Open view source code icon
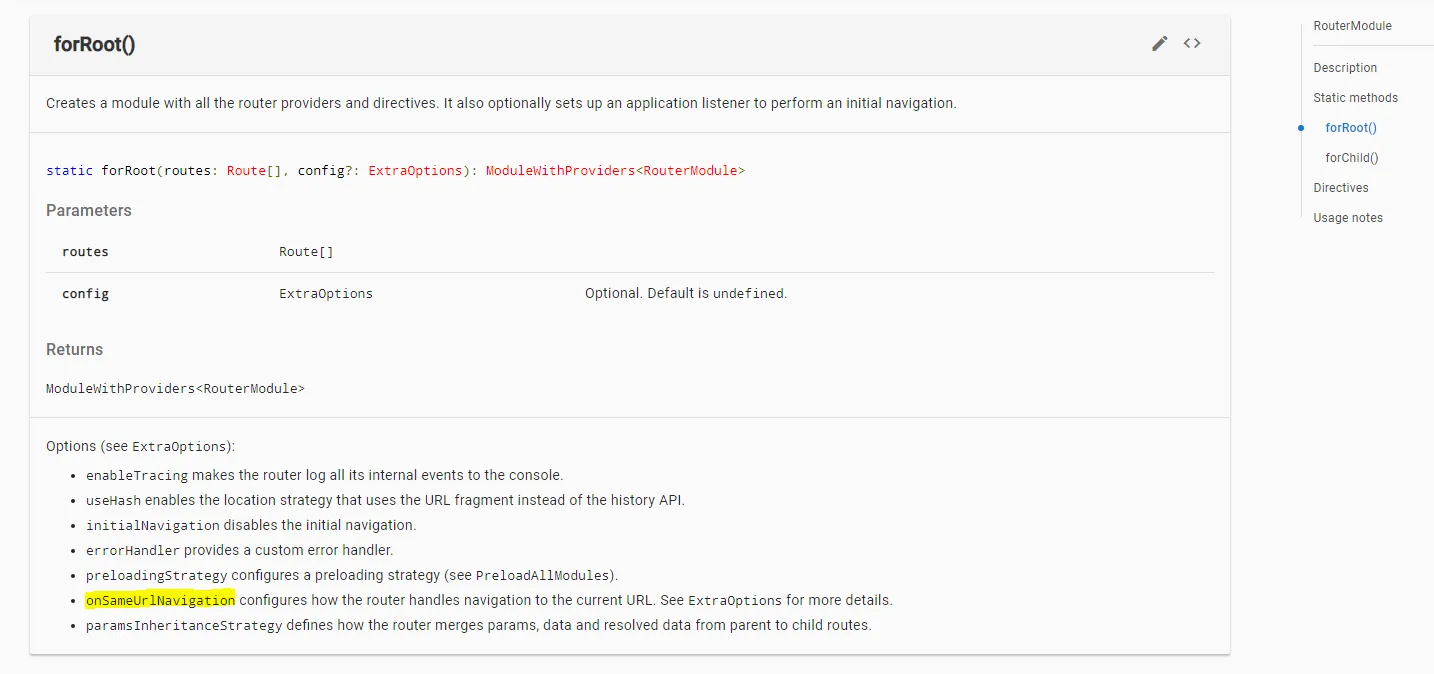This screenshot has height=674, width=1434. (x=1191, y=43)
